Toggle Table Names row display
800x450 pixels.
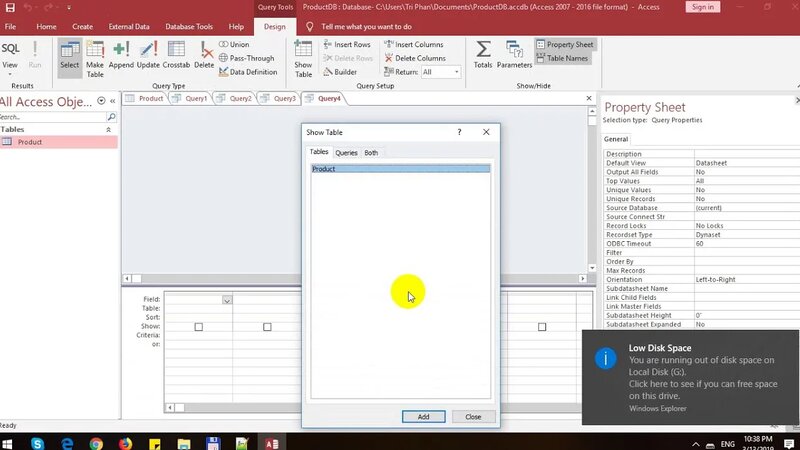coord(562,58)
